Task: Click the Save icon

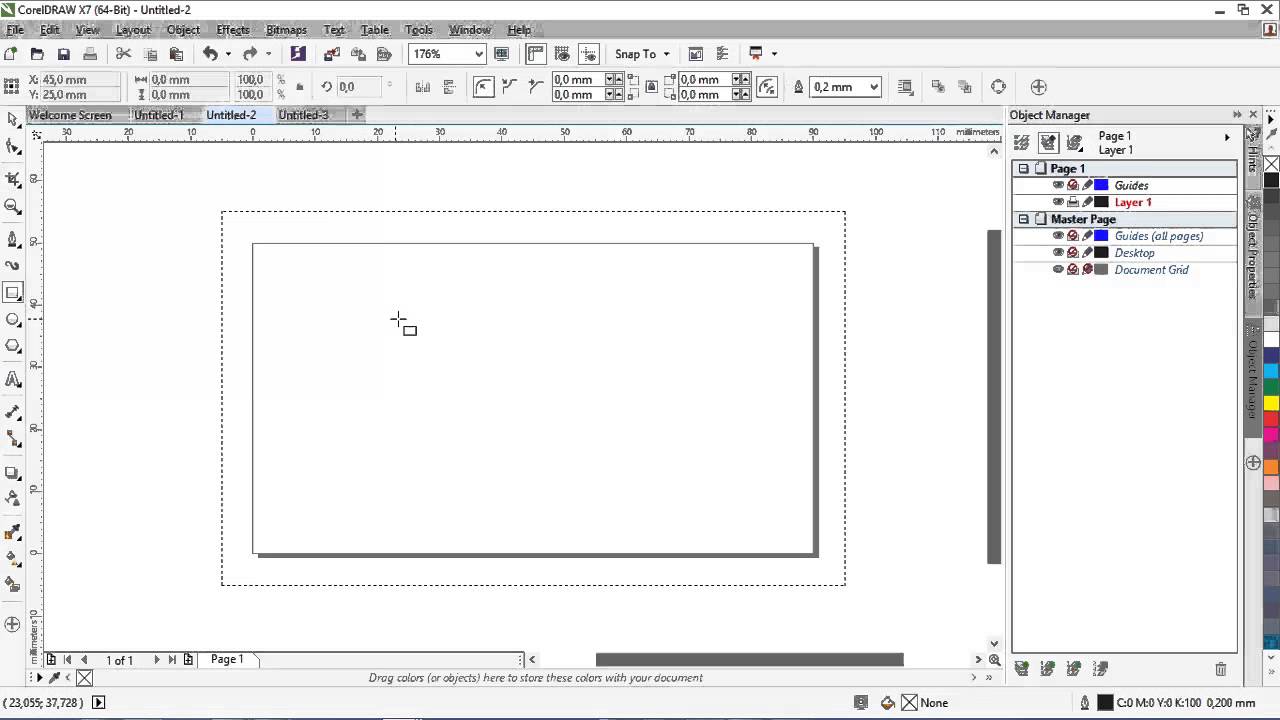Action: pos(63,54)
